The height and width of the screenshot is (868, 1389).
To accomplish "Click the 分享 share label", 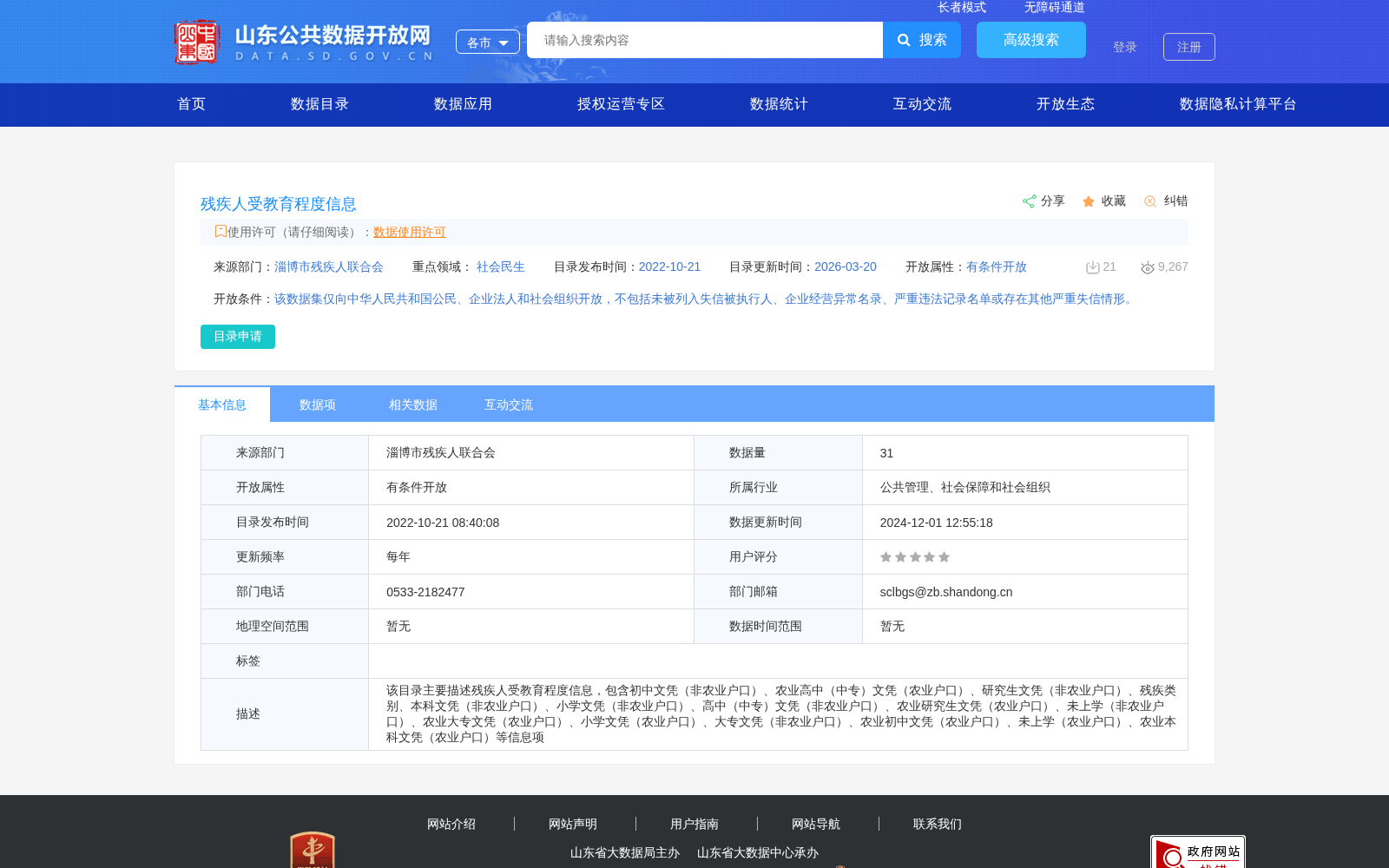I will click(1053, 201).
